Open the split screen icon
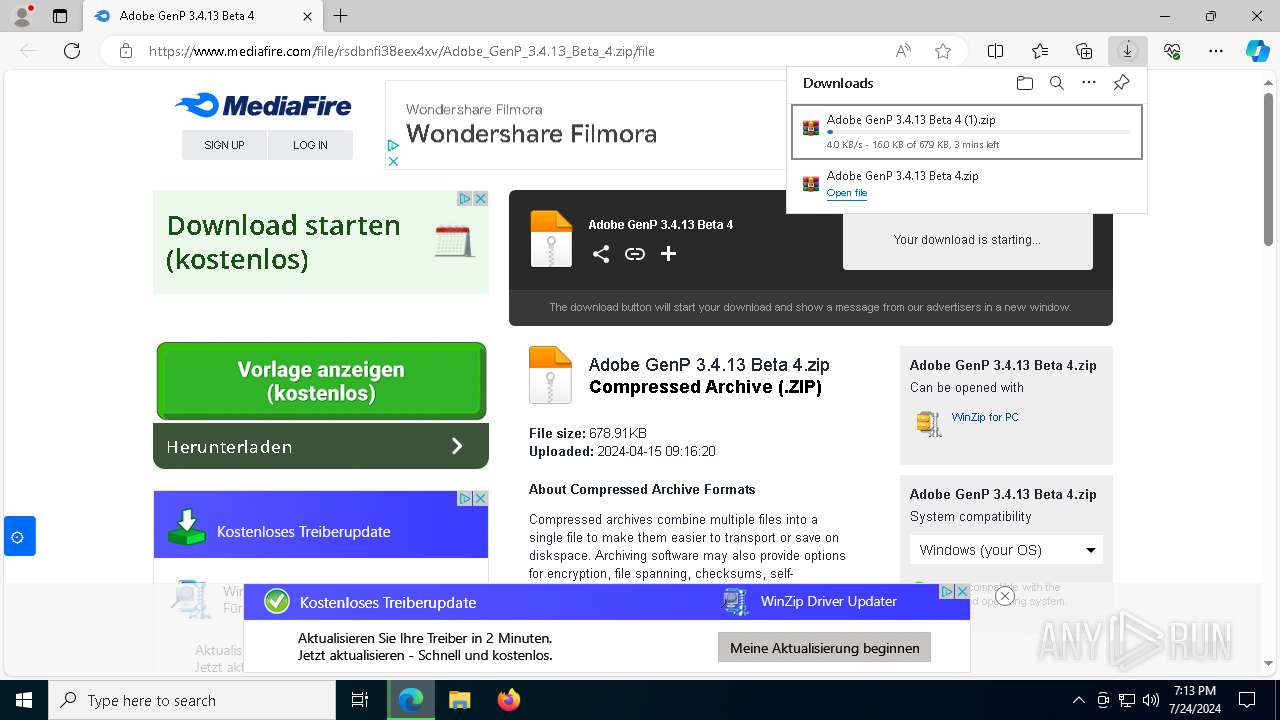Viewport: 1280px width, 720px height. pos(996,51)
